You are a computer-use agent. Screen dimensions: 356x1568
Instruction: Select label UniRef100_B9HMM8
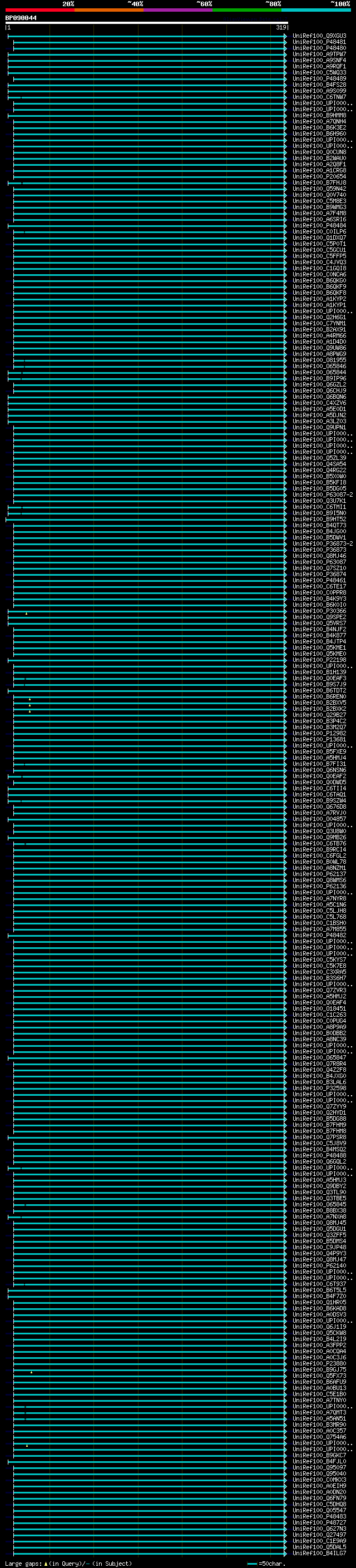click(319, 115)
